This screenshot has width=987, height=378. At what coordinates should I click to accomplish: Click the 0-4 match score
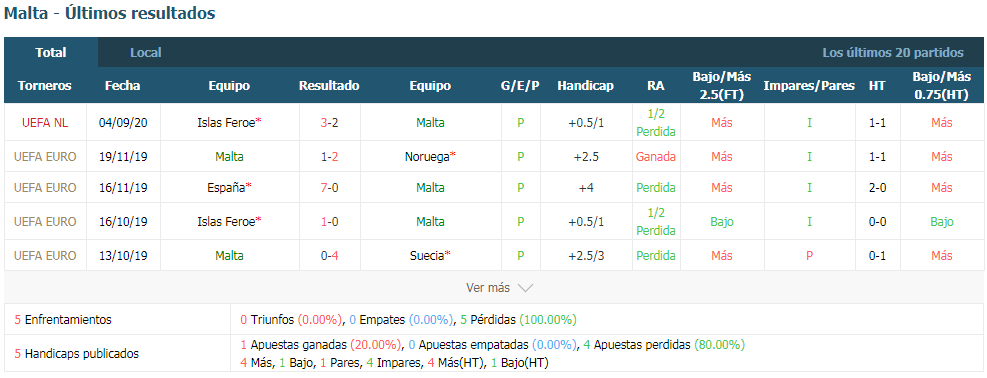pyautogui.click(x=329, y=255)
